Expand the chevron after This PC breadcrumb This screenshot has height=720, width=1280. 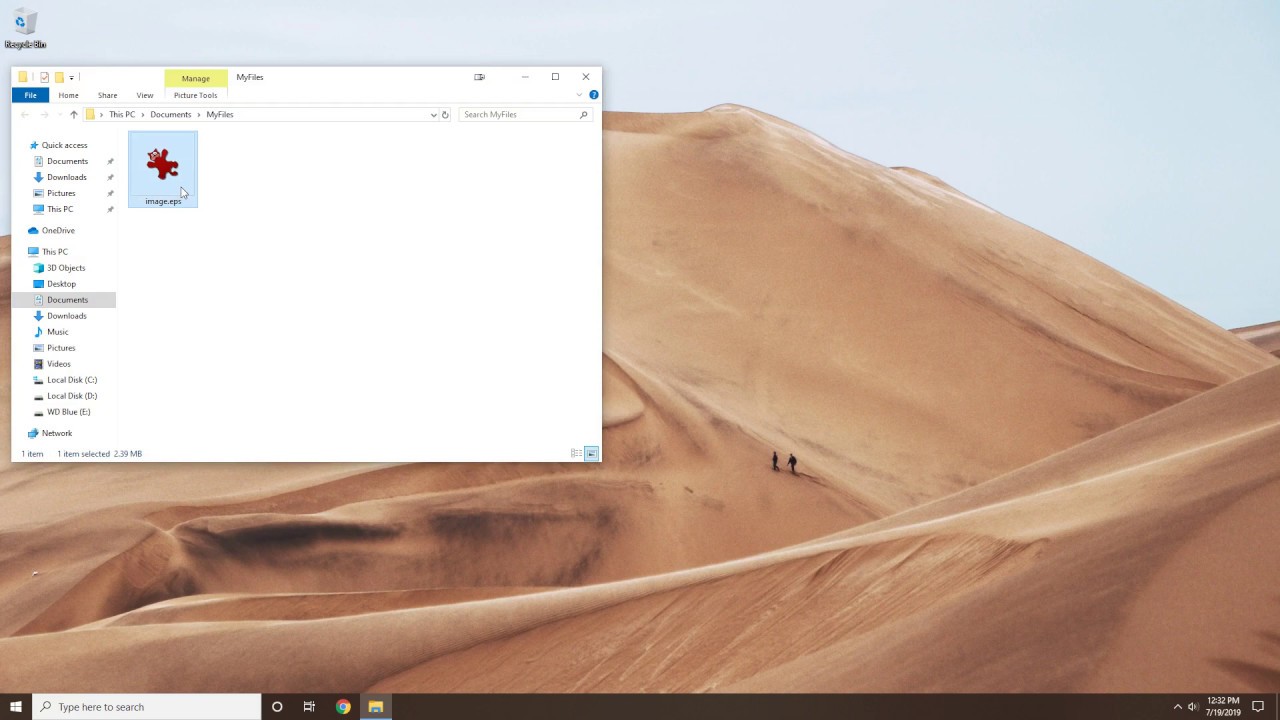(142, 115)
